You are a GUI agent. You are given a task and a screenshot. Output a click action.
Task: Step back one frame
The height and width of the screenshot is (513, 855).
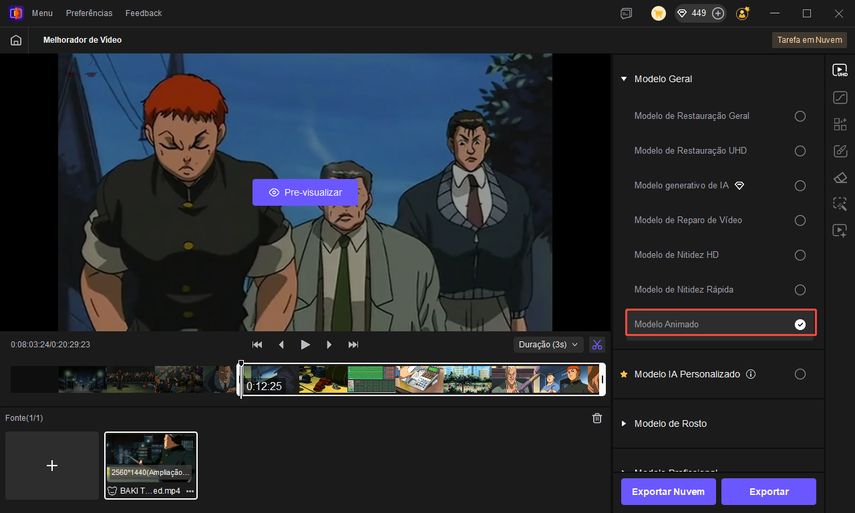click(x=281, y=345)
